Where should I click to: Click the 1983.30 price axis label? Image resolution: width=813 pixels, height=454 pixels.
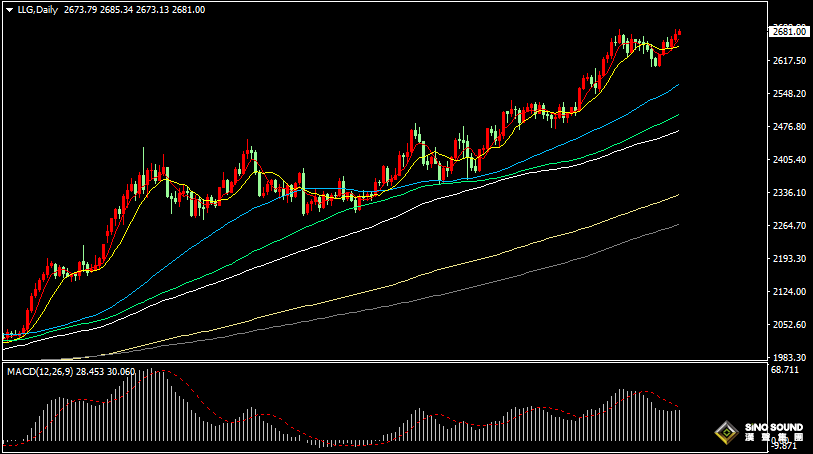click(789, 357)
